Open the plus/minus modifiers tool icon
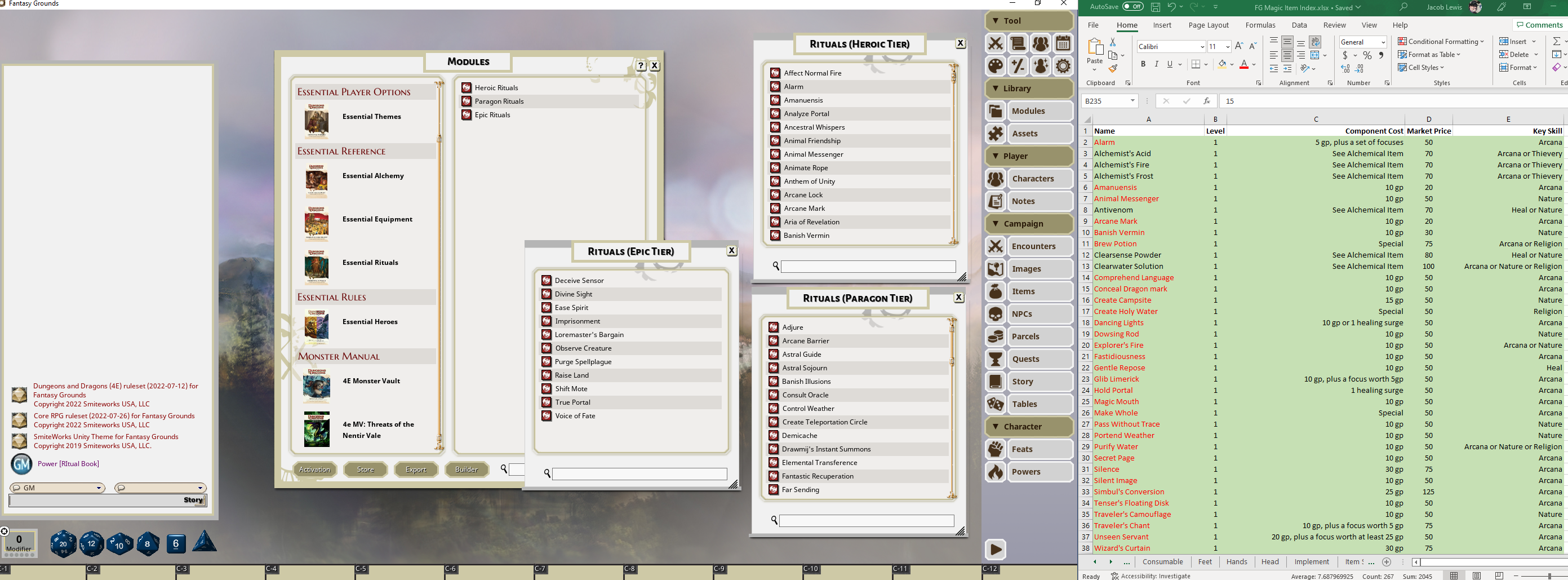 pos(1018,66)
